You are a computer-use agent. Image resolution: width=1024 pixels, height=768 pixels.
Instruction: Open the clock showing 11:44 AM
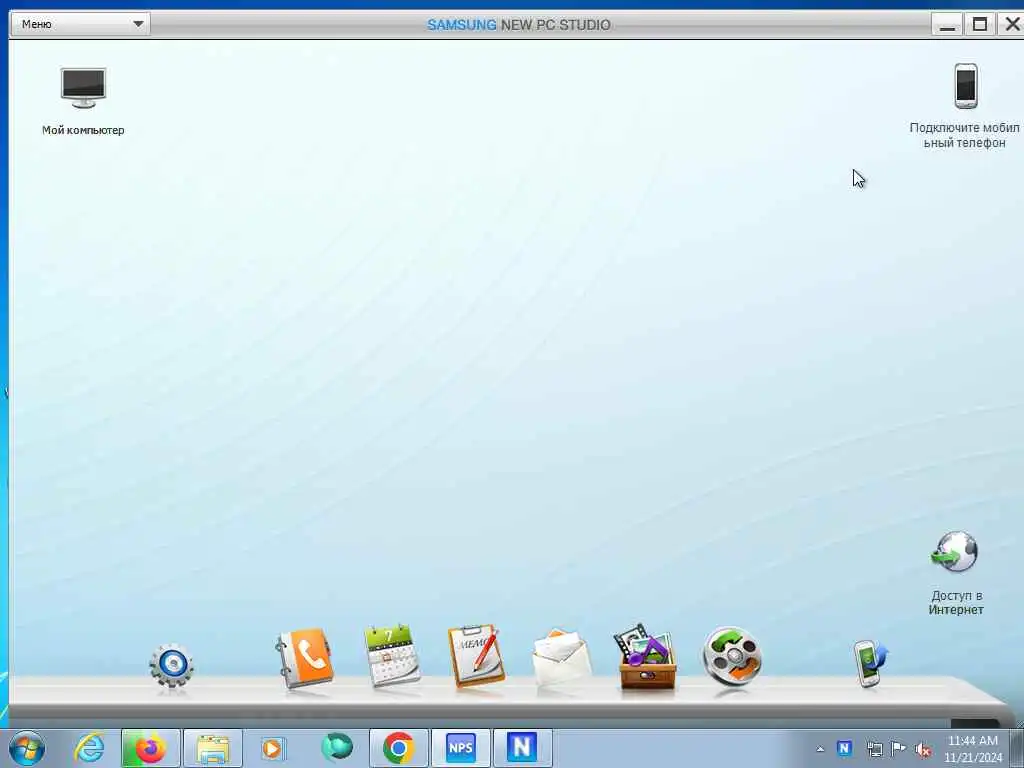click(x=972, y=749)
